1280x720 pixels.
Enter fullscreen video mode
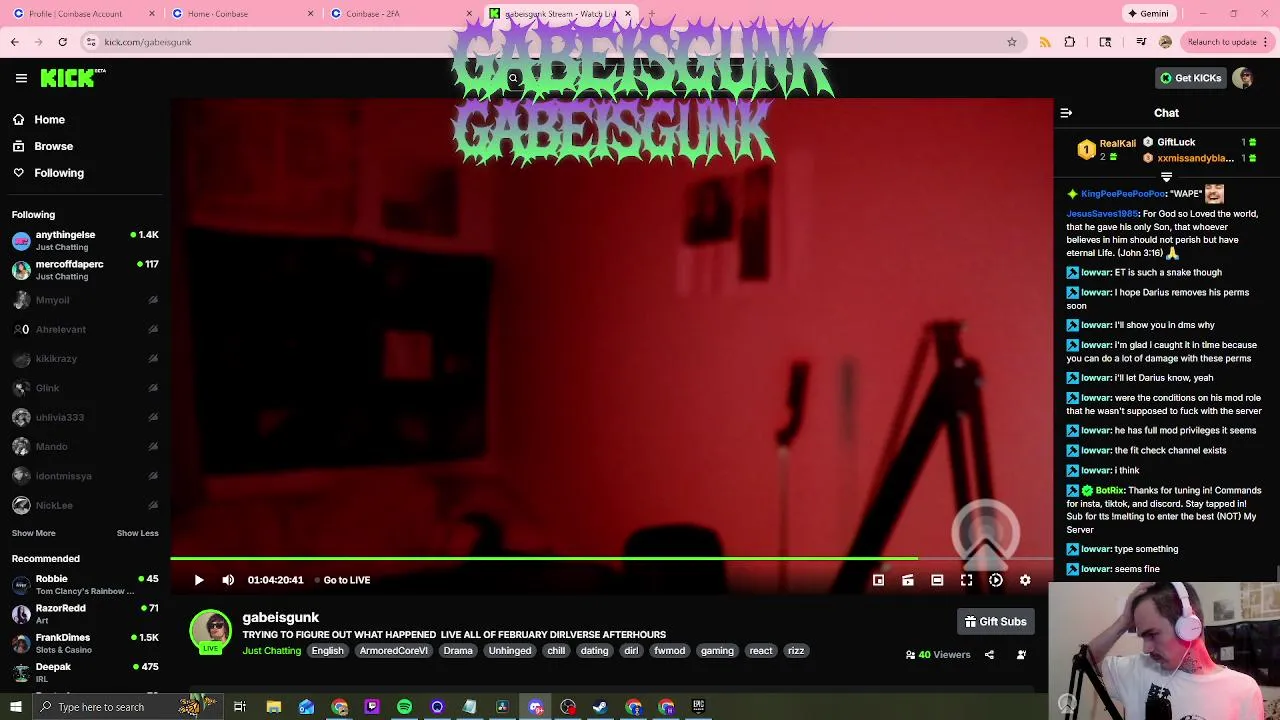966,580
